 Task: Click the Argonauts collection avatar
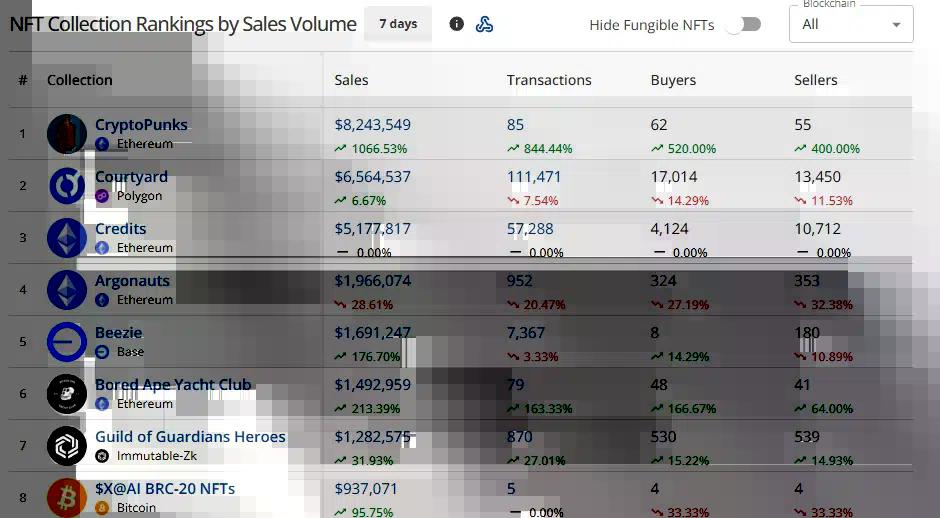tap(67, 290)
